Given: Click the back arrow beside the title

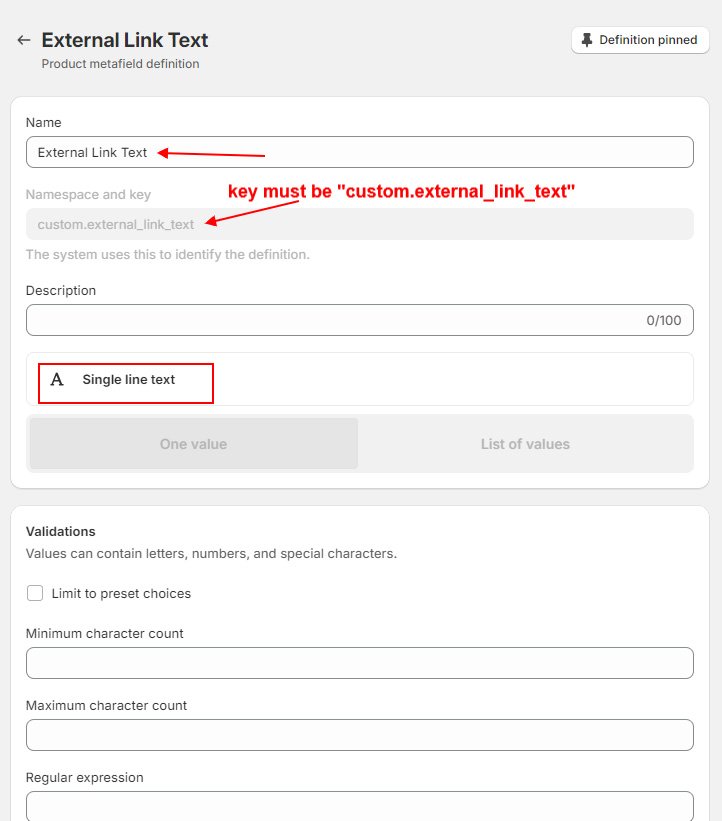Looking at the screenshot, I should tap(24, 41).
